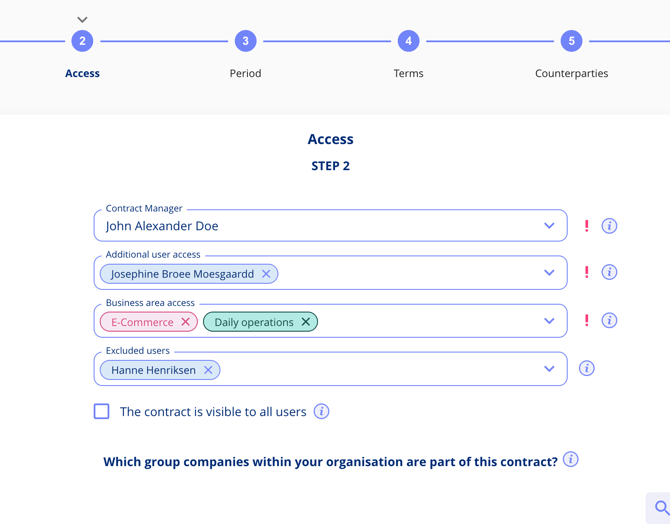
Task: Remove the E-Commerce tag
Action: 185,321
